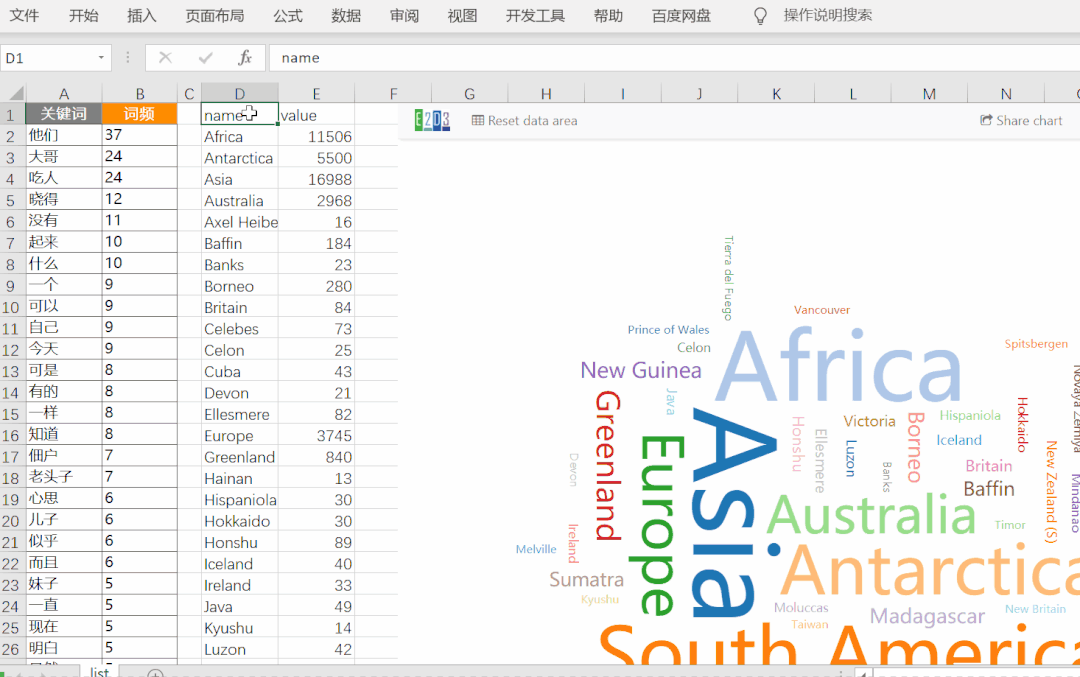Open the 百度网盘 ribbon tab
Viewport: 1080px width, 677px height.
[681, 16]
